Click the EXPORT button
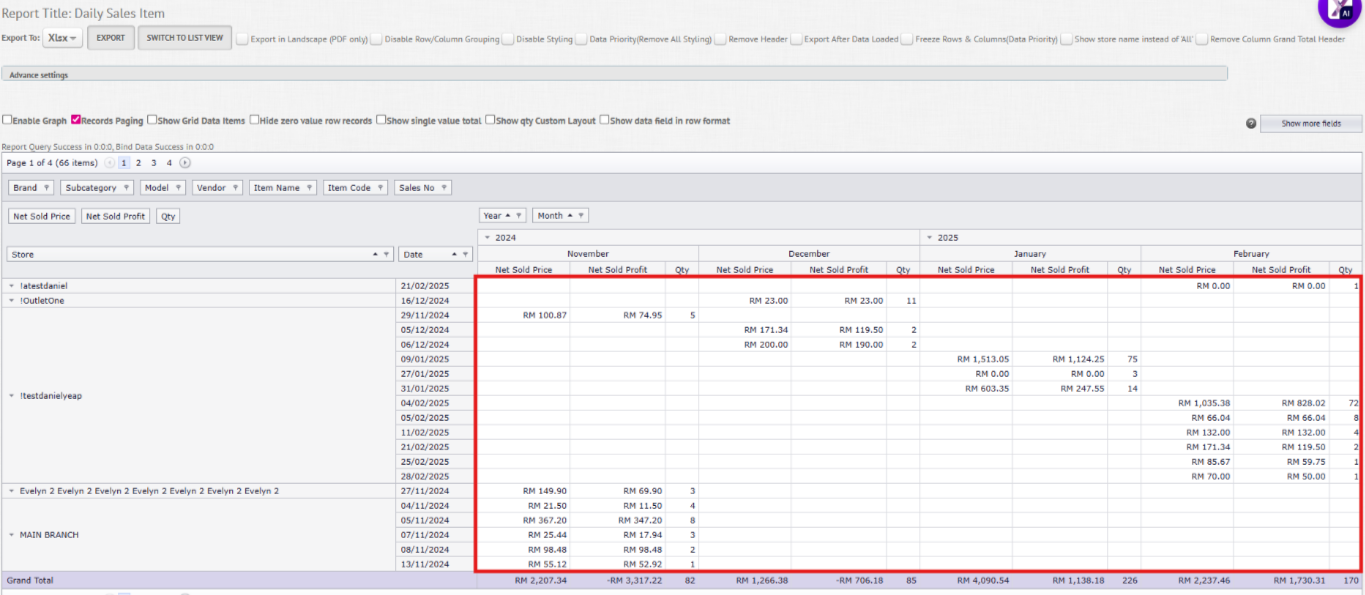This screenshot has width=1365, height=595. (110, 38)
